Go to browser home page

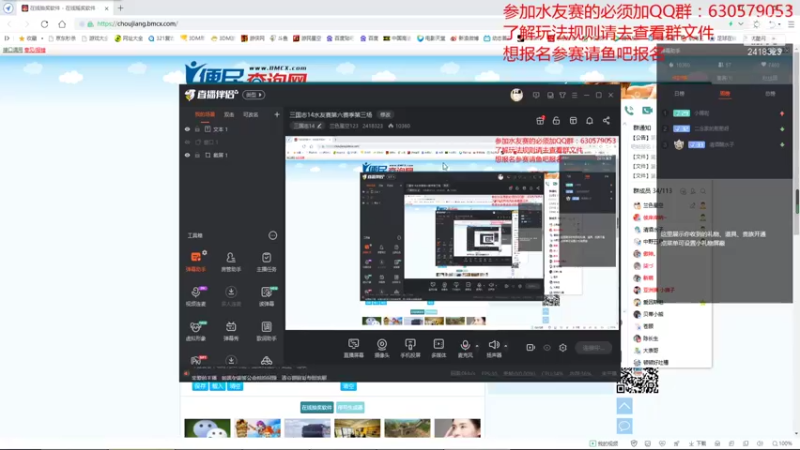coord(62,23)
